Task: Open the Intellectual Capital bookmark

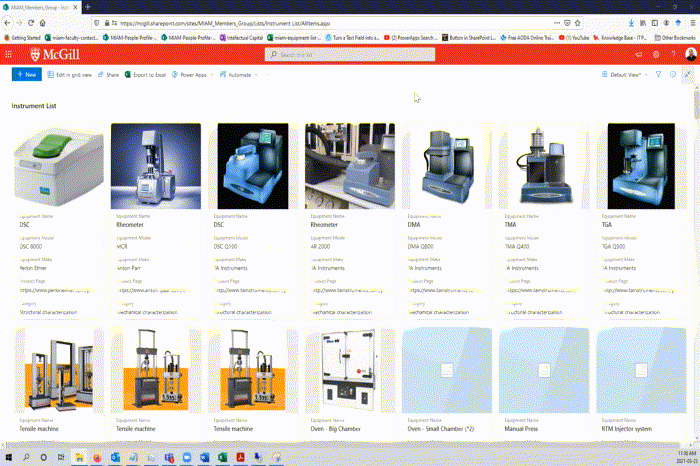Action: coord(242,38)
